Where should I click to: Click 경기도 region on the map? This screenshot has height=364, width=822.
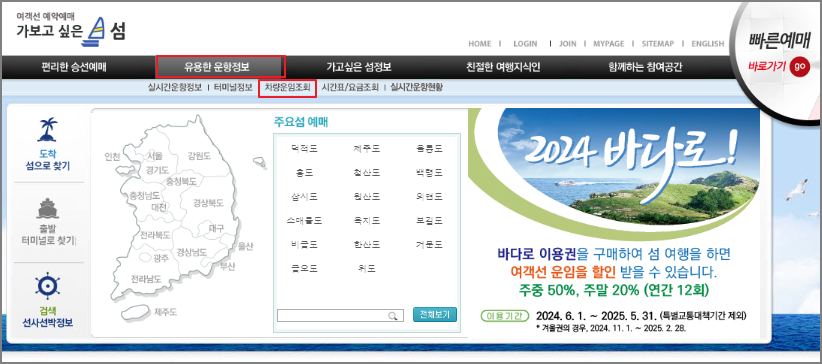pos(157,169)
